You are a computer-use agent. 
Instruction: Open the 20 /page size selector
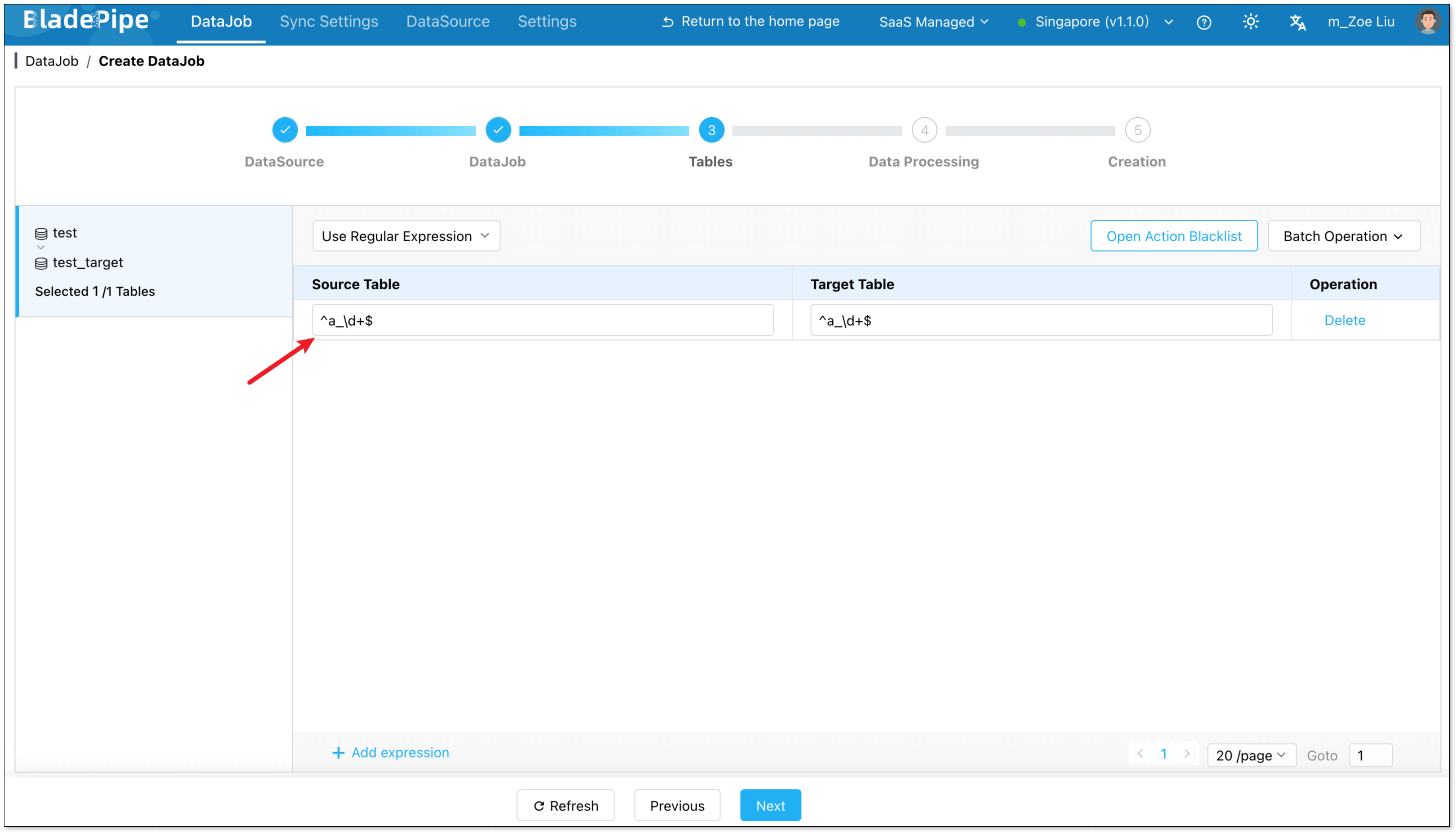point(1251,755)
